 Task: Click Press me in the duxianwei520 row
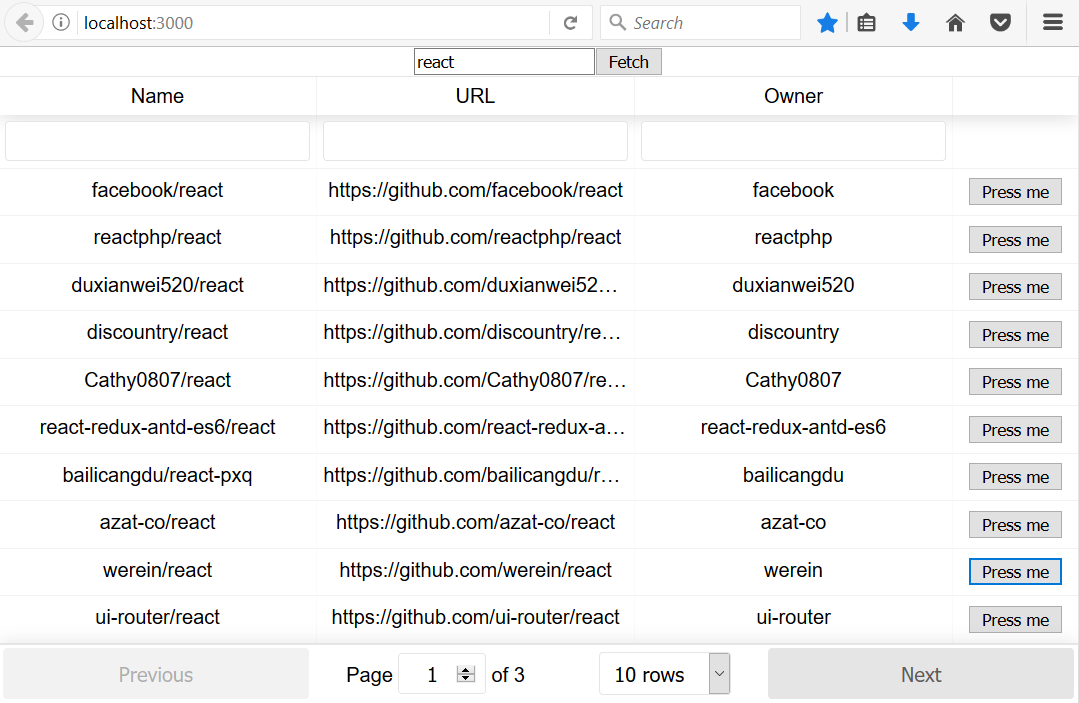point(1015,287)
